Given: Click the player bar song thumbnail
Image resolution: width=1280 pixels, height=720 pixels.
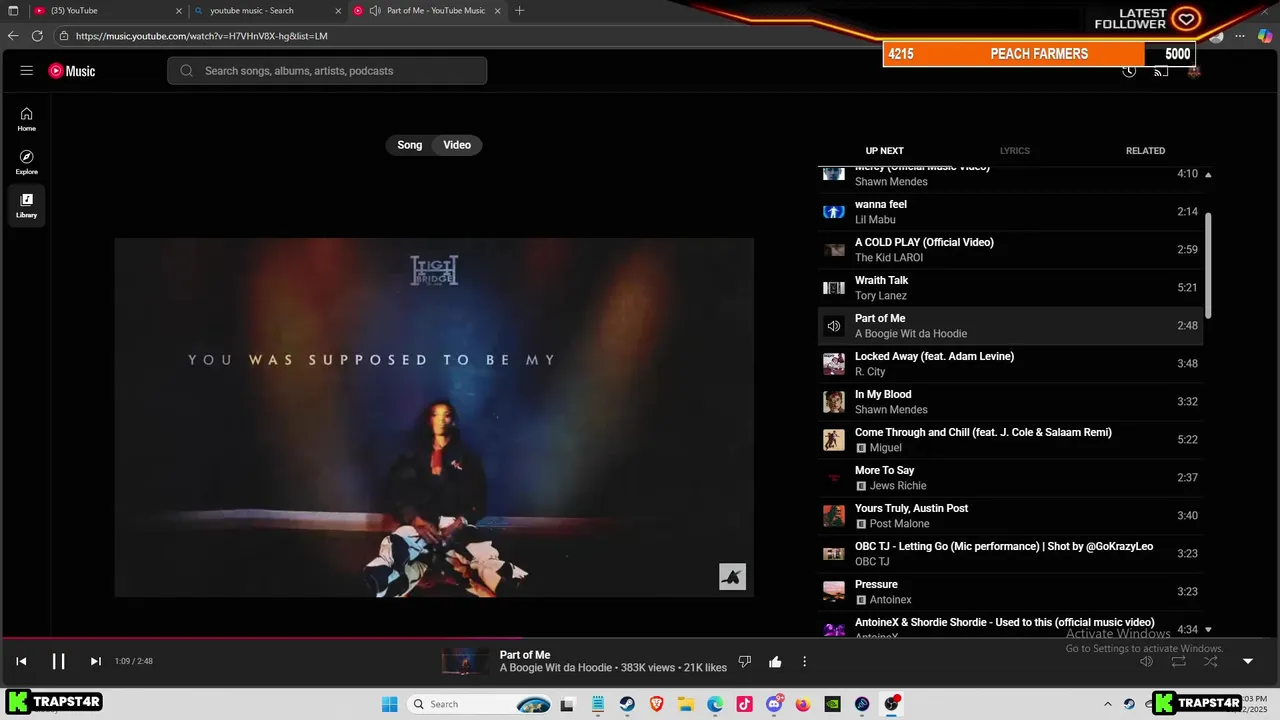Looking at the screenshot, I should tap(466, 661).
